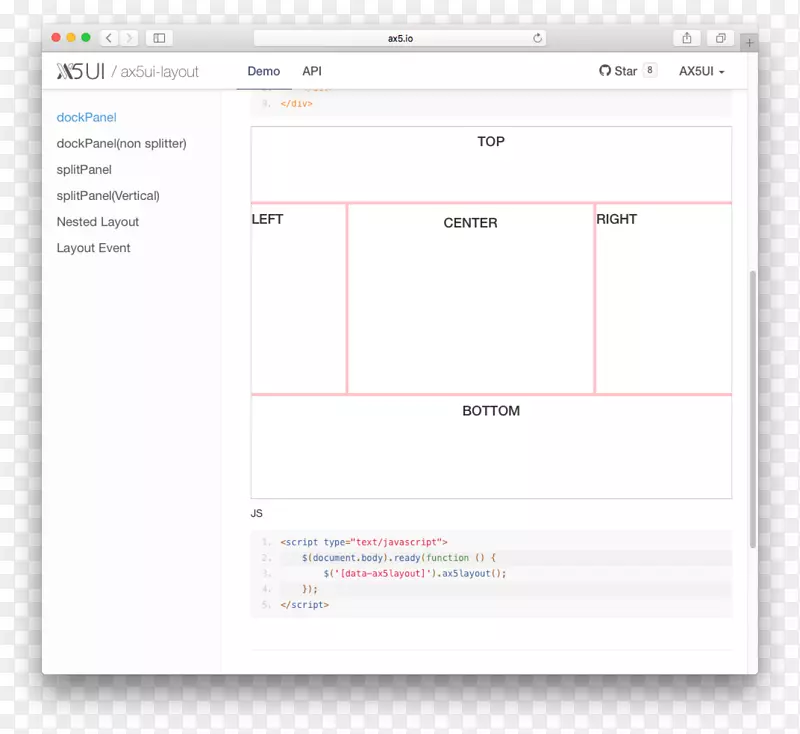Go back with Safari's back arrow
Screen dimensions: 800x734
click(109, 38)
